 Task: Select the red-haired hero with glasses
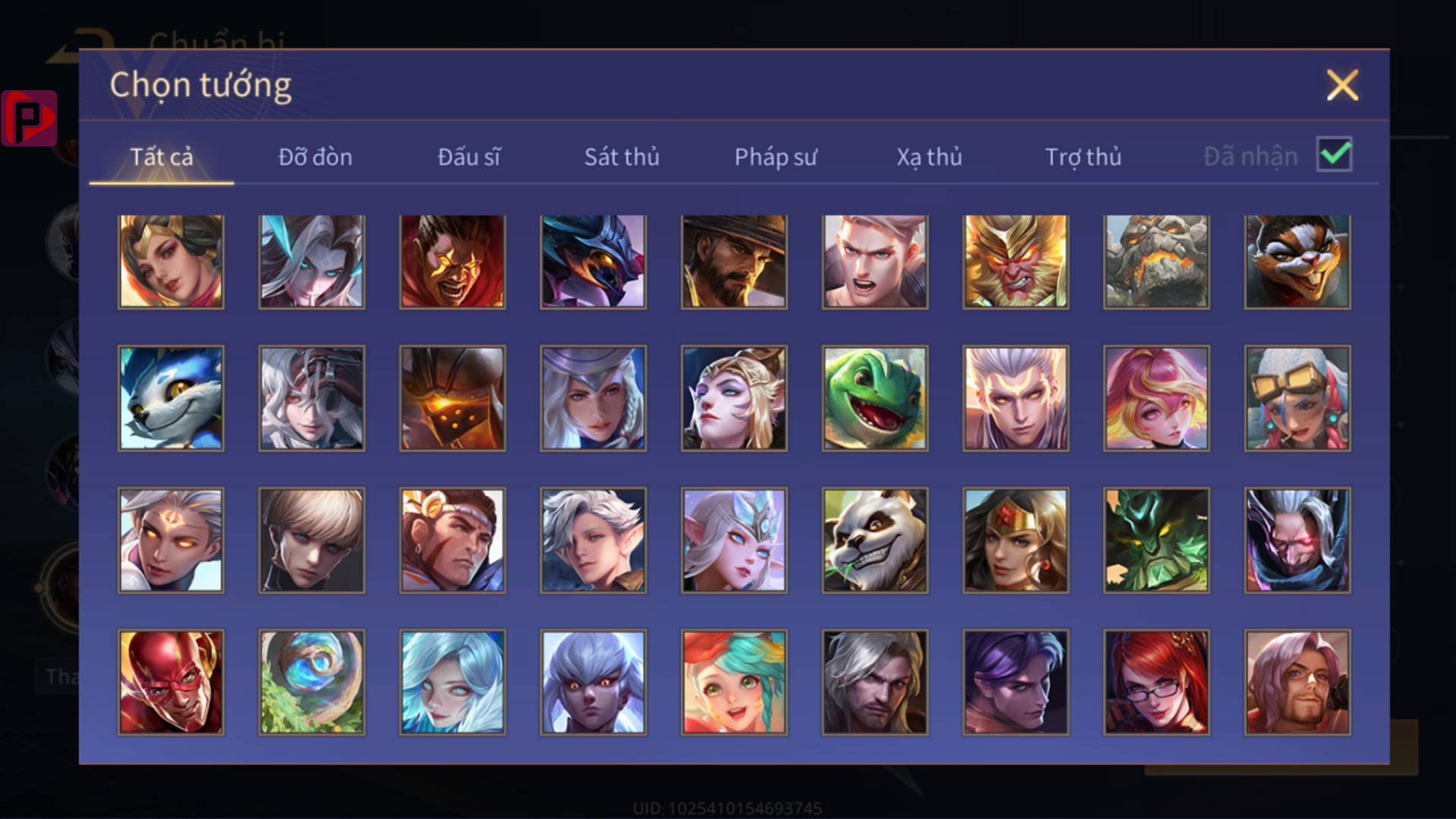(1156, 682)
